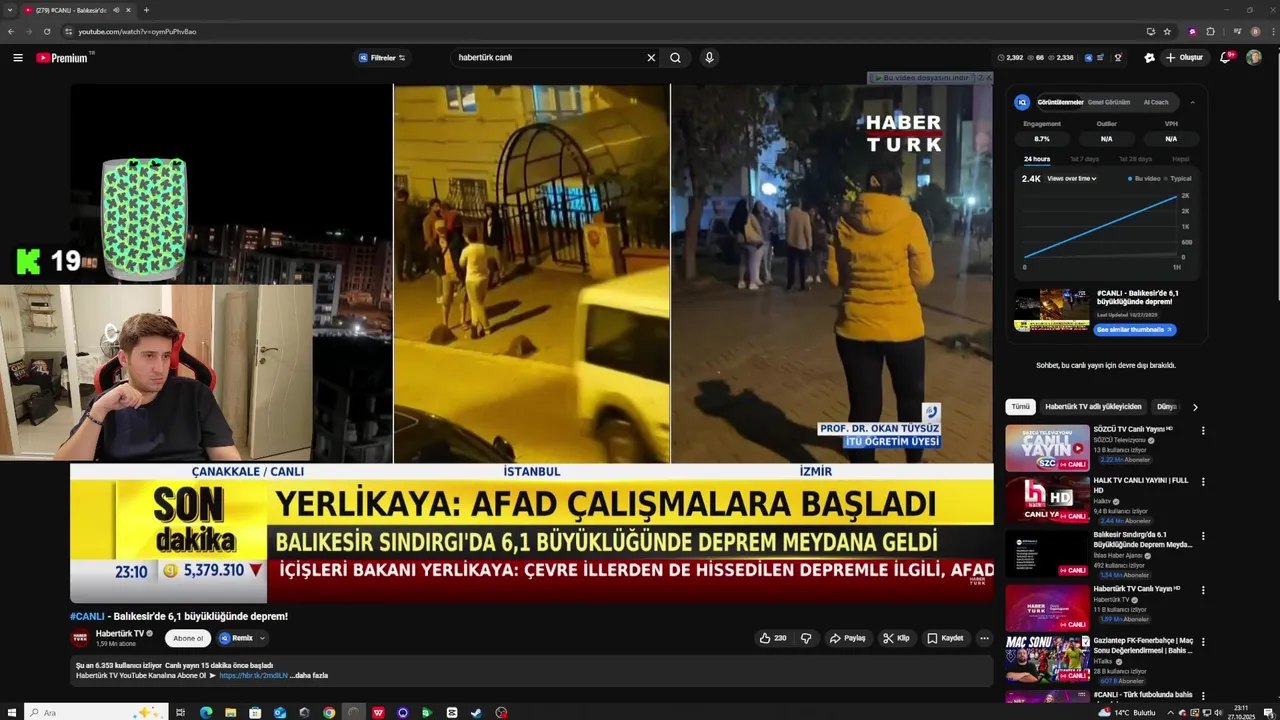Screen dimensions: 1280x720
Task: Click the Klip button
Action: tap(896, 638)
